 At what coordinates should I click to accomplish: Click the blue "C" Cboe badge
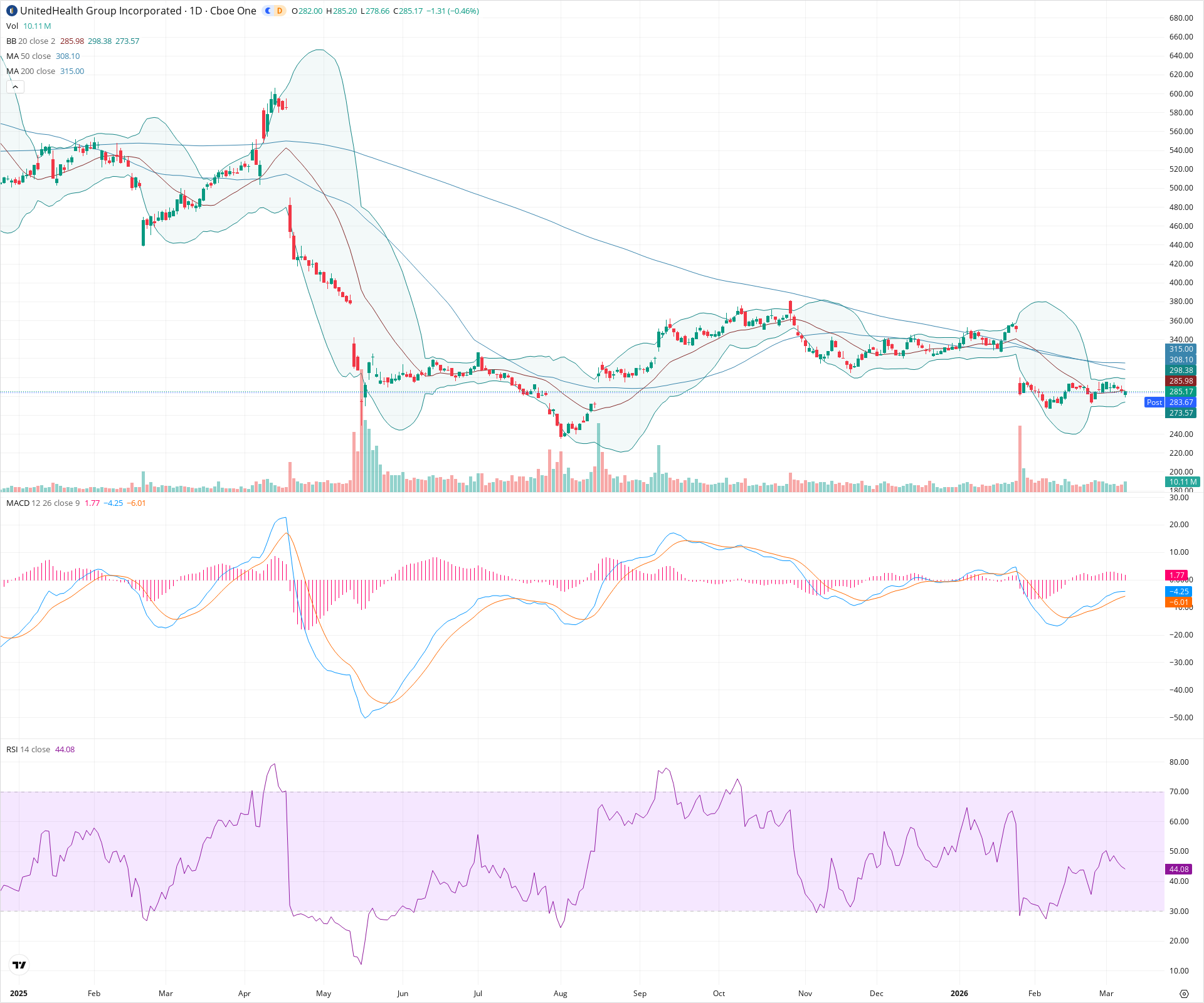click(267, 11)
